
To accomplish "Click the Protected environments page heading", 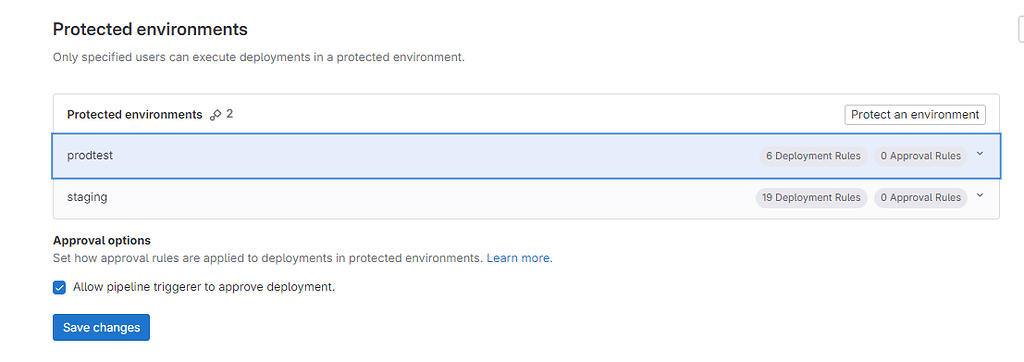I will point(150,29).
